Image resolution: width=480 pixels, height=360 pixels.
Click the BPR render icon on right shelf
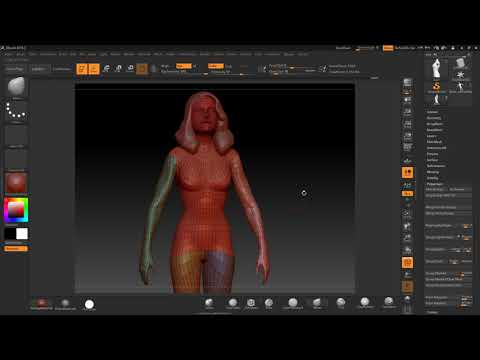pos(407,83)
